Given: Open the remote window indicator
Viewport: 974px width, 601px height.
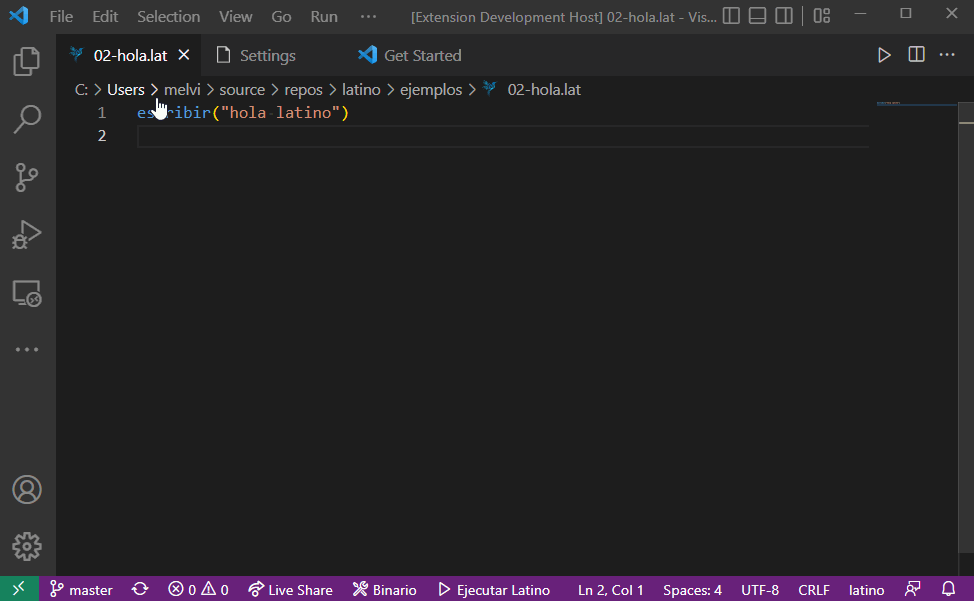Looking at the screenshot, I should [19, 589].
